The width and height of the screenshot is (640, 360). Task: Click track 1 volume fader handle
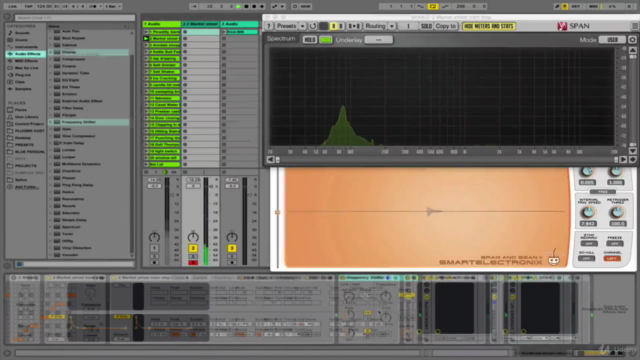pos(172,195)
